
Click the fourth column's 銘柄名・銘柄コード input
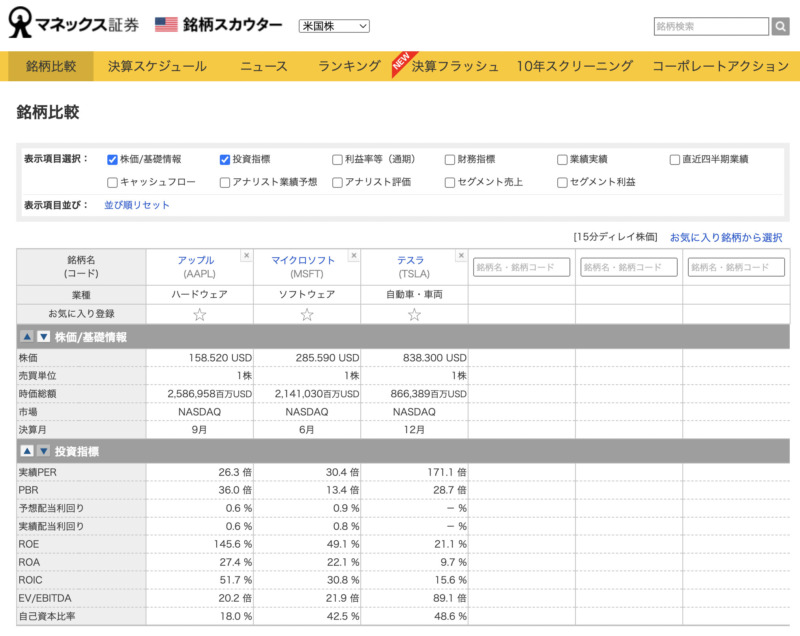pos(521,267)
